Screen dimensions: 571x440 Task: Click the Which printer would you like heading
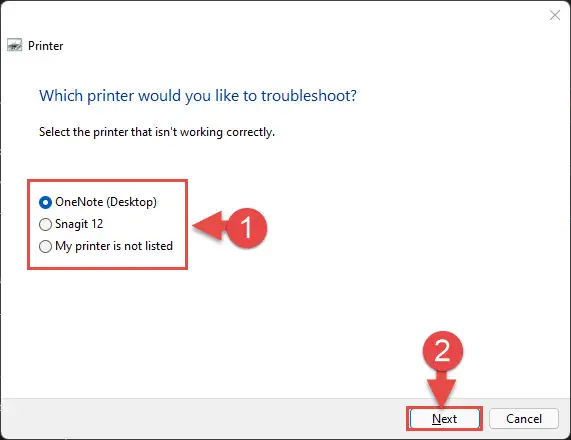(198, 96)
